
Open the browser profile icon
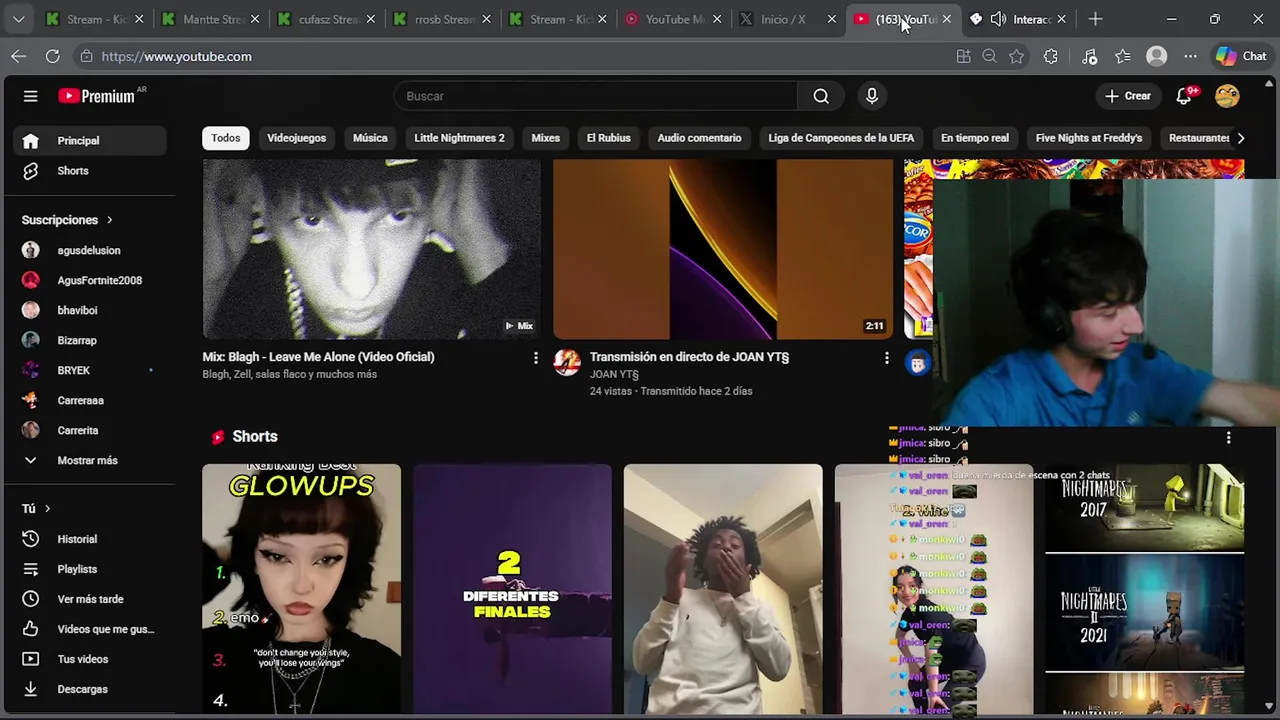point(1157,56)
